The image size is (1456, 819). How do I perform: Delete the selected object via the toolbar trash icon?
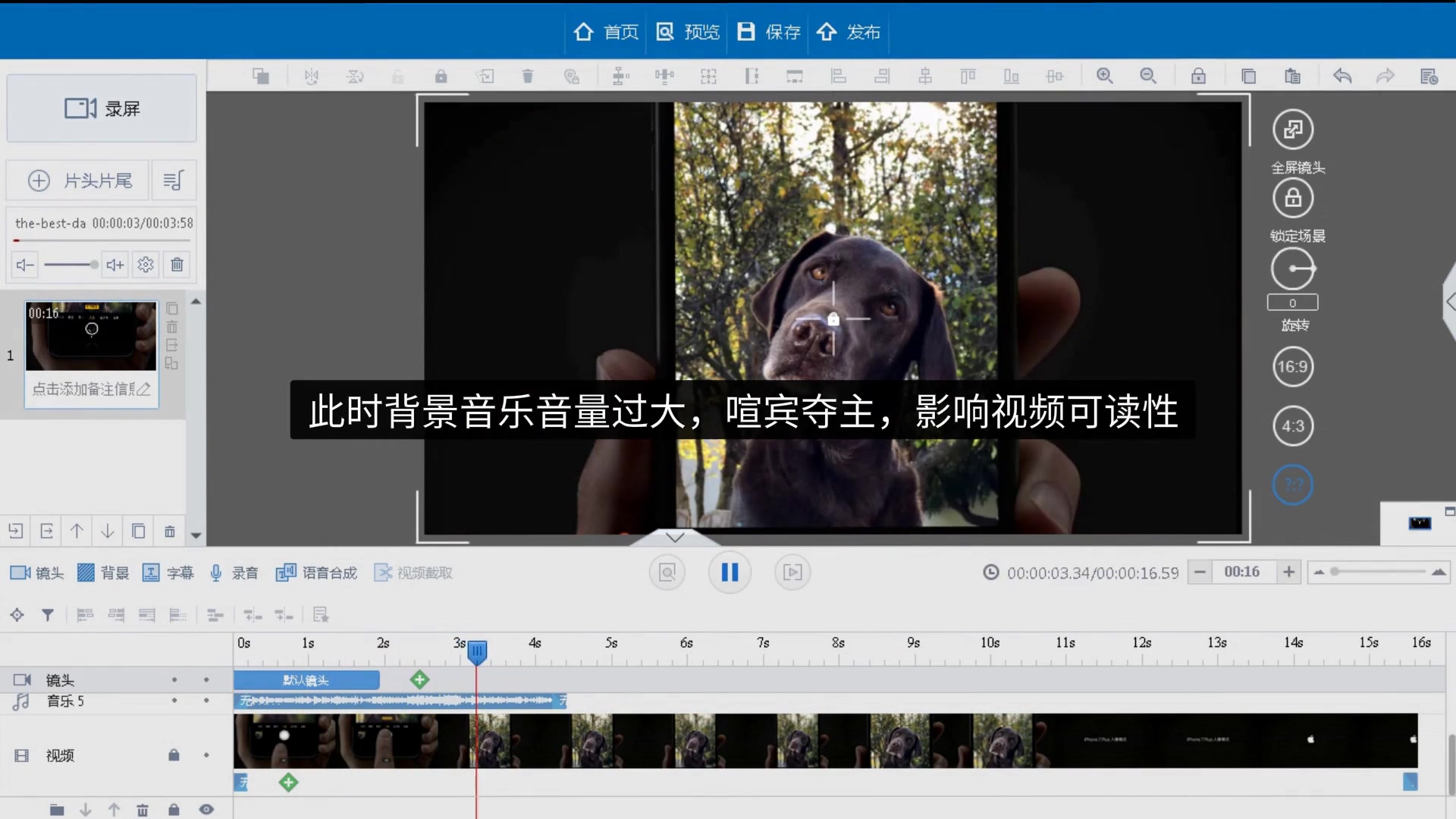pyautogui.click(x=528, y=76)
